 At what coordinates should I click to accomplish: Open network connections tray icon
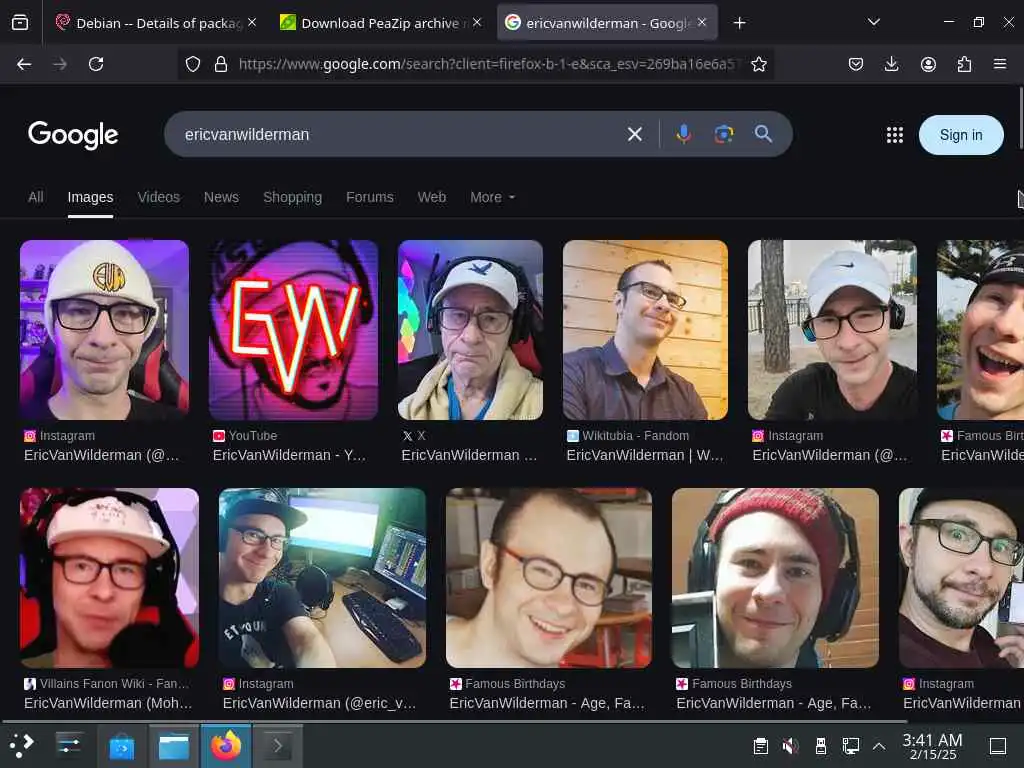pos(850,746)
